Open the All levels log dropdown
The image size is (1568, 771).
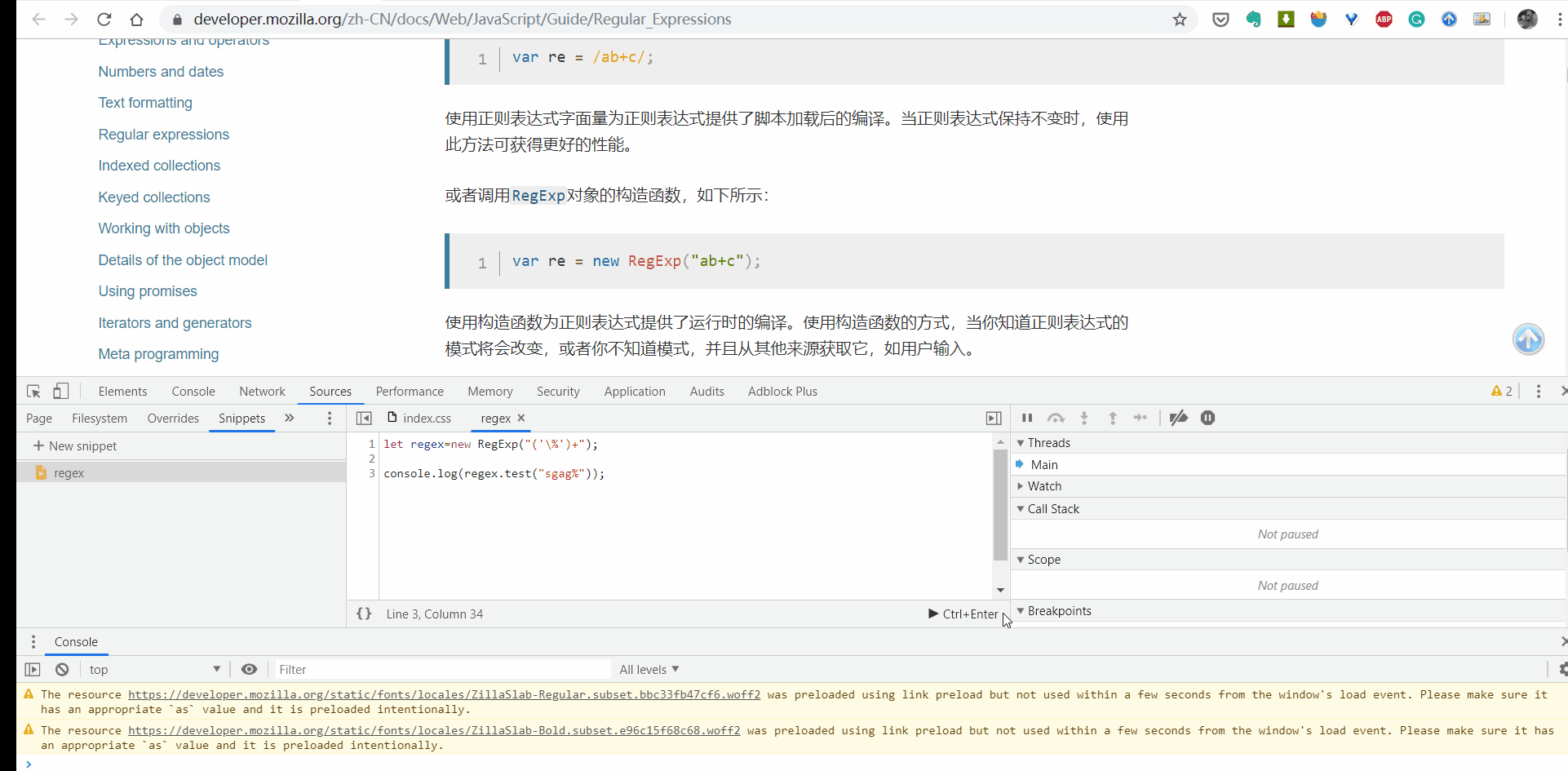[649, 669]
